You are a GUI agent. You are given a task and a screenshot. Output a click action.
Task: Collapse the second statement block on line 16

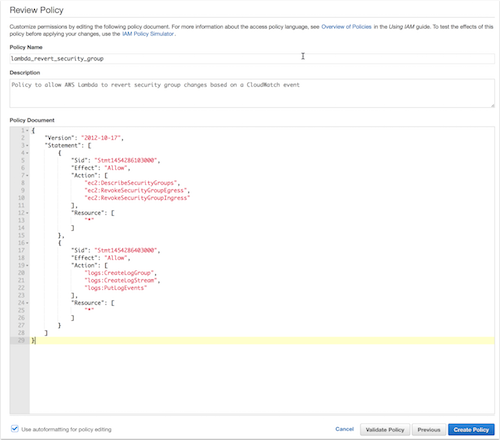tap(27, 243)
